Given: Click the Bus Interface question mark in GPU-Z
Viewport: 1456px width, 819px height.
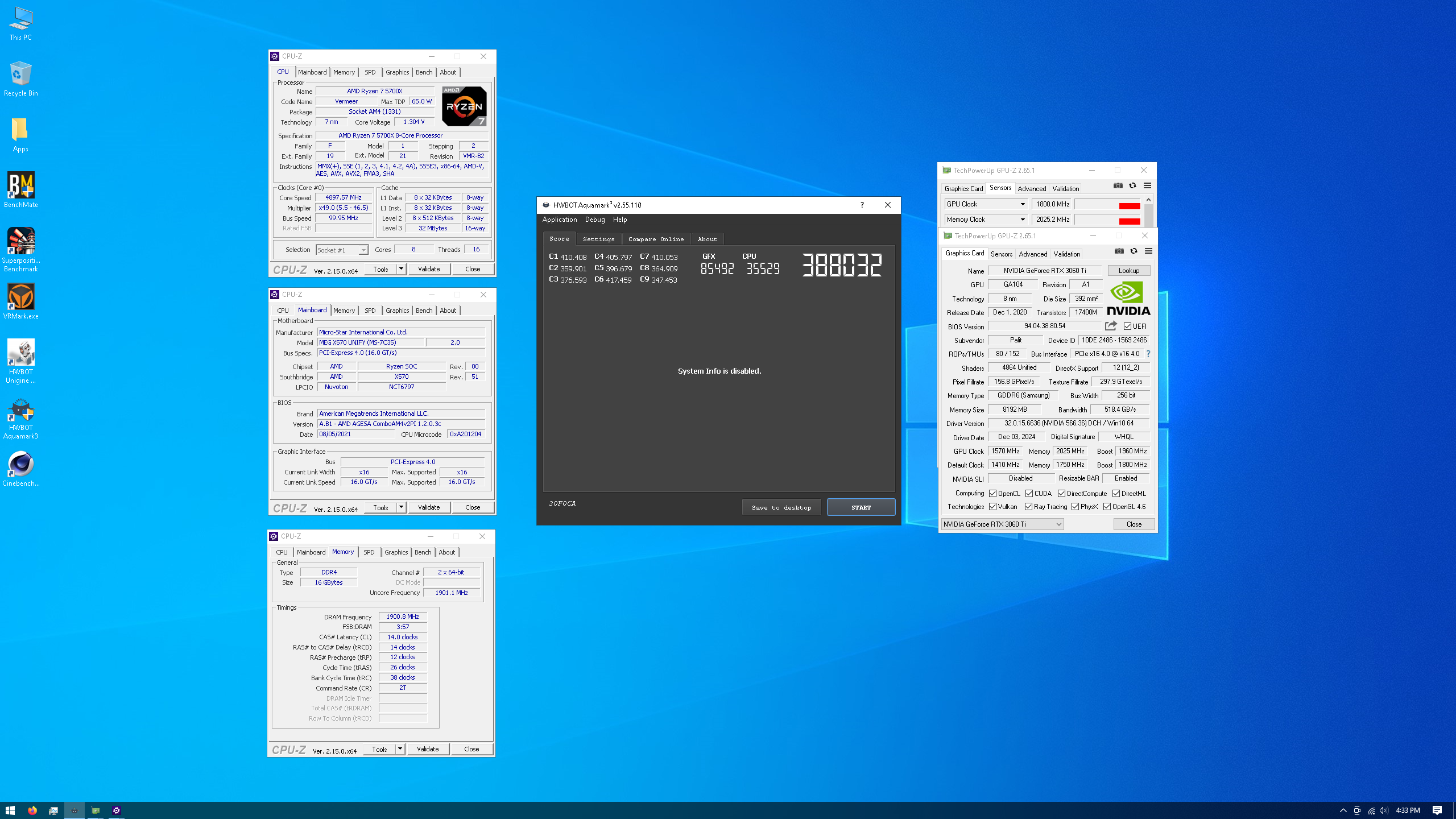Looking at the screenshot, I should [1148, 354].
